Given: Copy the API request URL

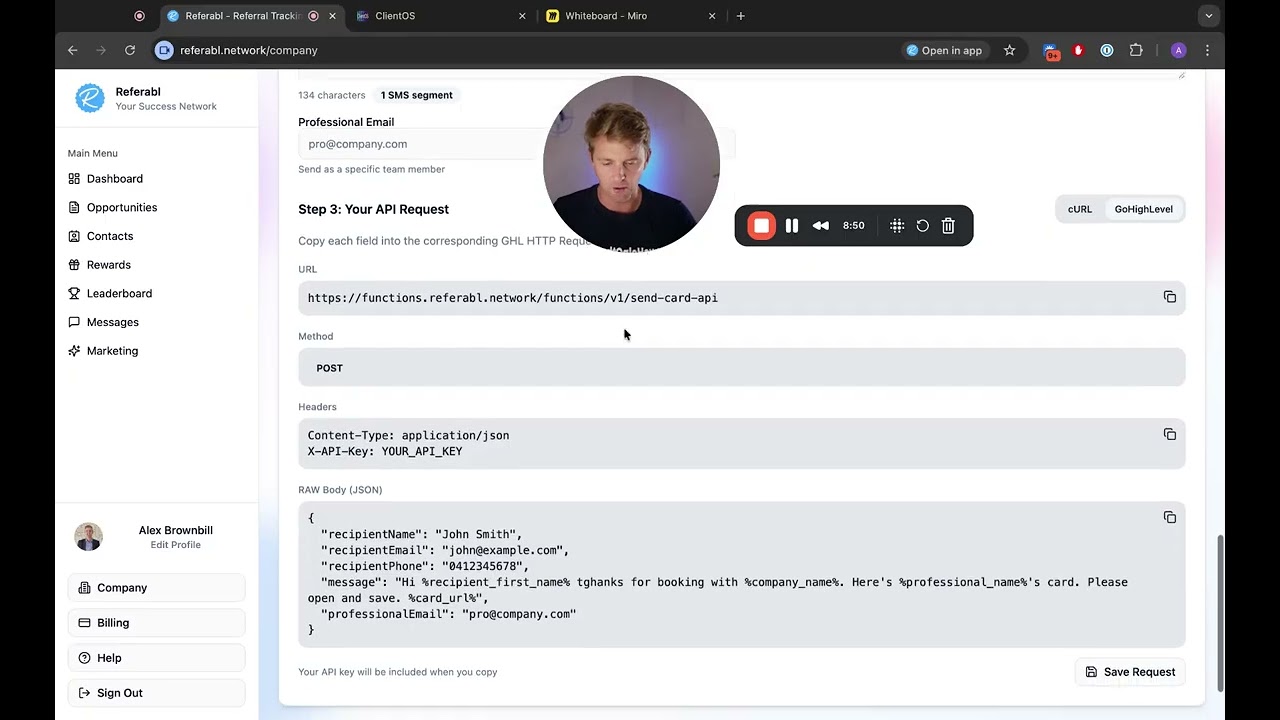Looking at the screenshot, I should point(1170,297).
